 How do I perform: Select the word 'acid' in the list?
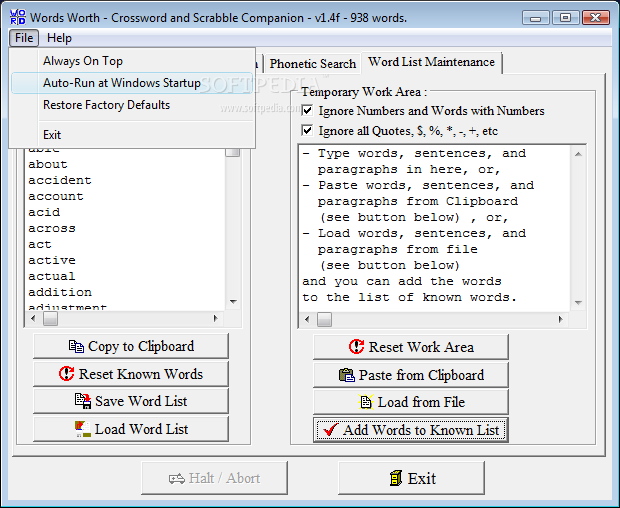[44, 212]
